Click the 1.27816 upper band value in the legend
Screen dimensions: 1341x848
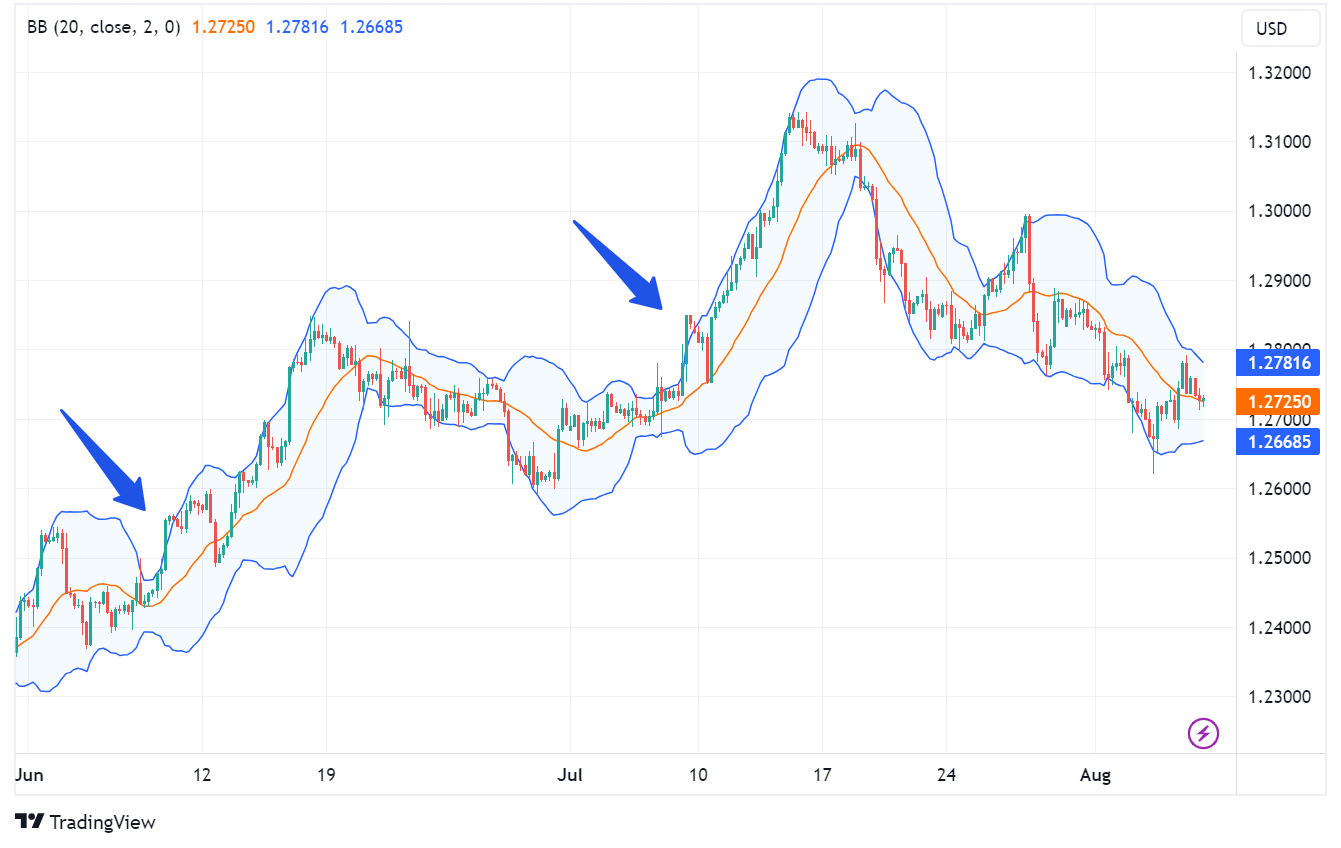coord(297,27)
